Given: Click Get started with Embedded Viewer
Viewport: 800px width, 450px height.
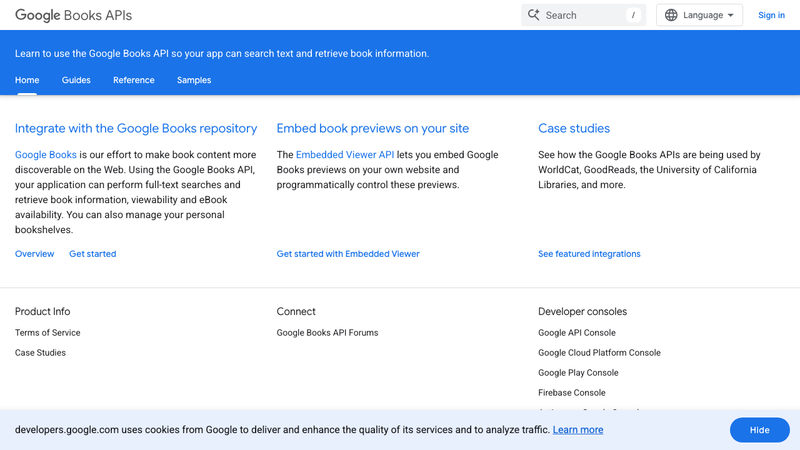Looking at the screenshot, I should point(348,254).
